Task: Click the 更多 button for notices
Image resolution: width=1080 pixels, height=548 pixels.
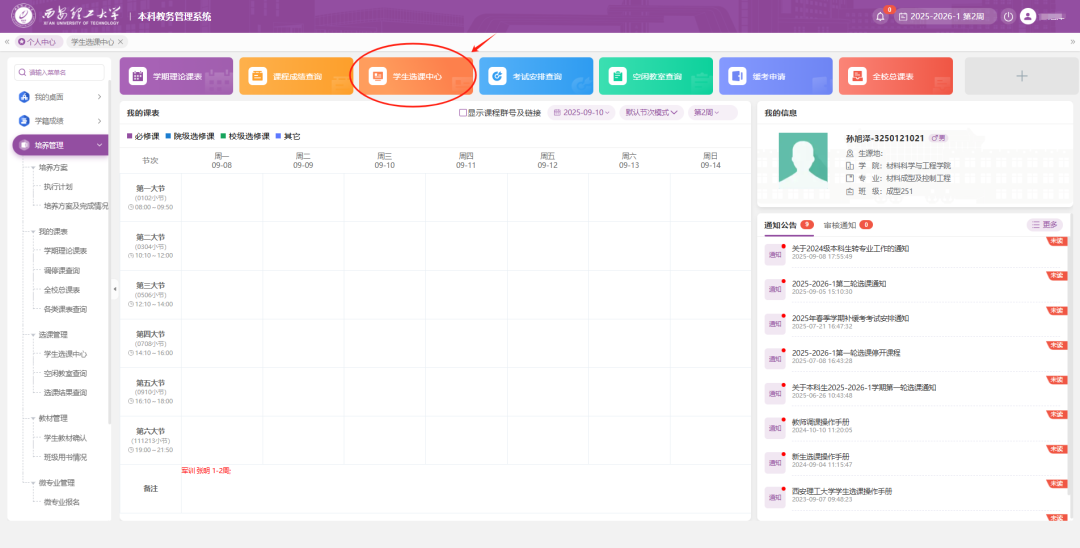Action: 1045,225
